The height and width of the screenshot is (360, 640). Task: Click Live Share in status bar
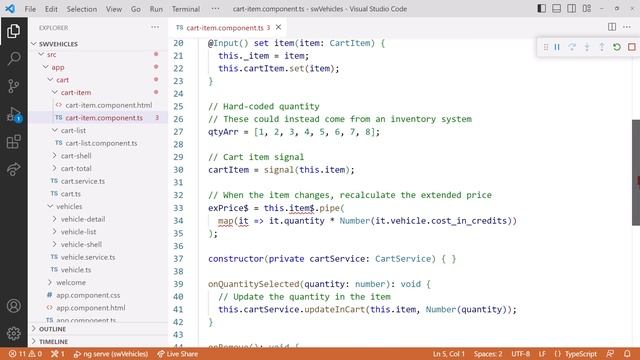click(178, 354)
